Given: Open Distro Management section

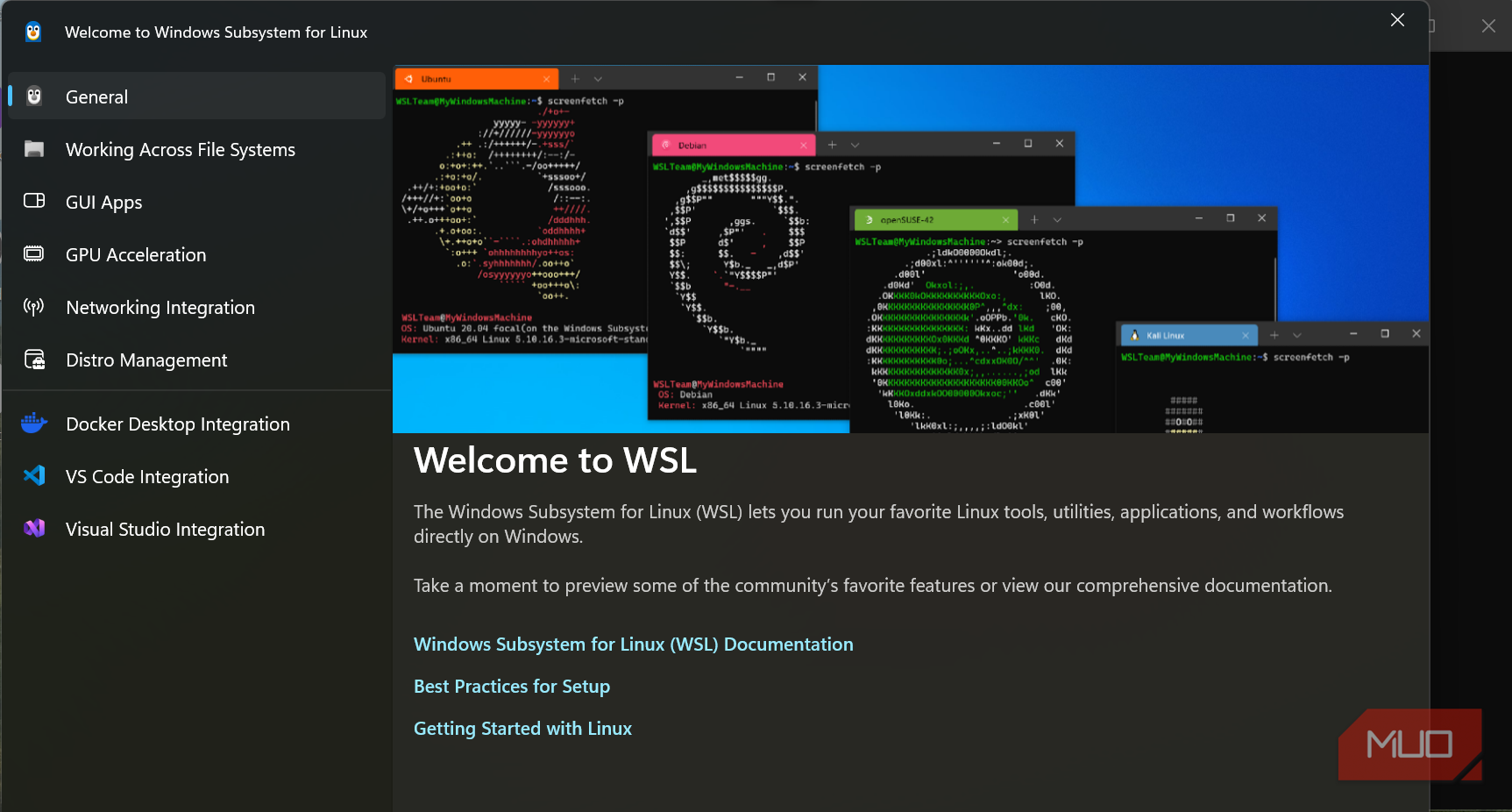Looking at the screenshot, I should point(197,360).
